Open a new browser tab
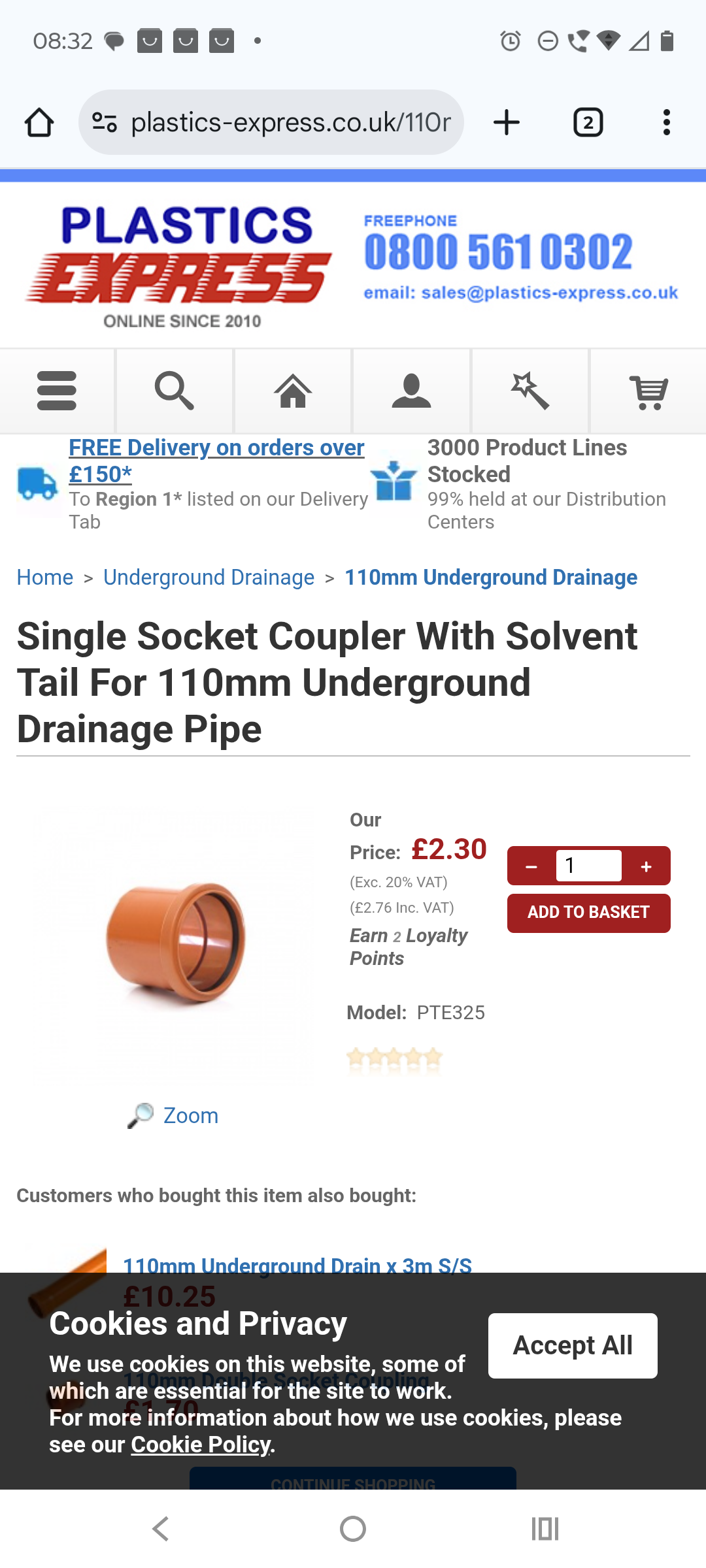The height and width of the screenshot is (1568, 706). click(507, 122)
